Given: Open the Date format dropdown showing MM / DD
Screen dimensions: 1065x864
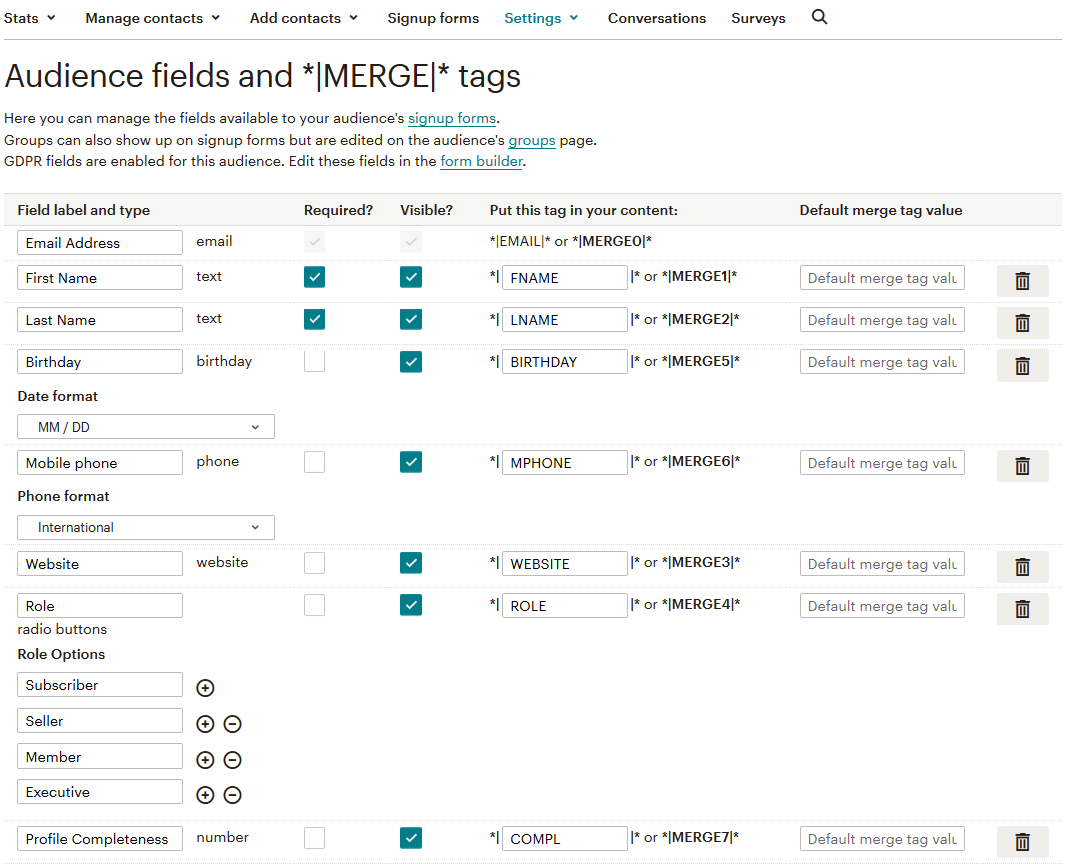Looking at the screenshot, I should point(145,426).
